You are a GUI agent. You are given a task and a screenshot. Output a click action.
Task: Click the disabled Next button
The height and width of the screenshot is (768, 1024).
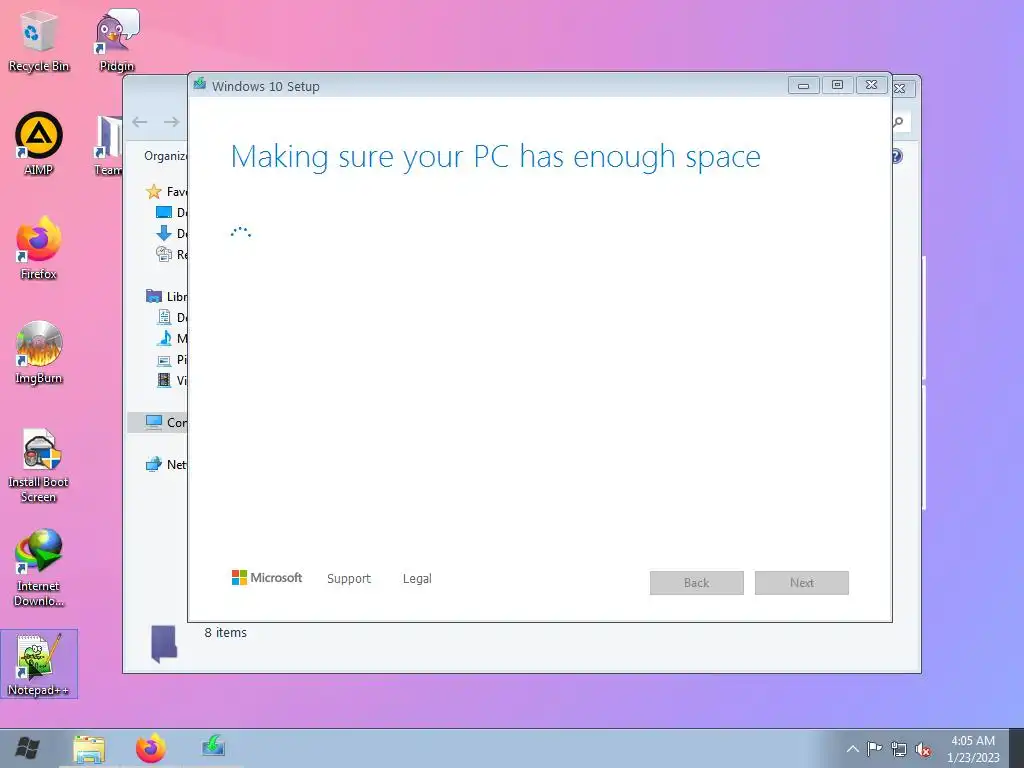tap(801, 583)
